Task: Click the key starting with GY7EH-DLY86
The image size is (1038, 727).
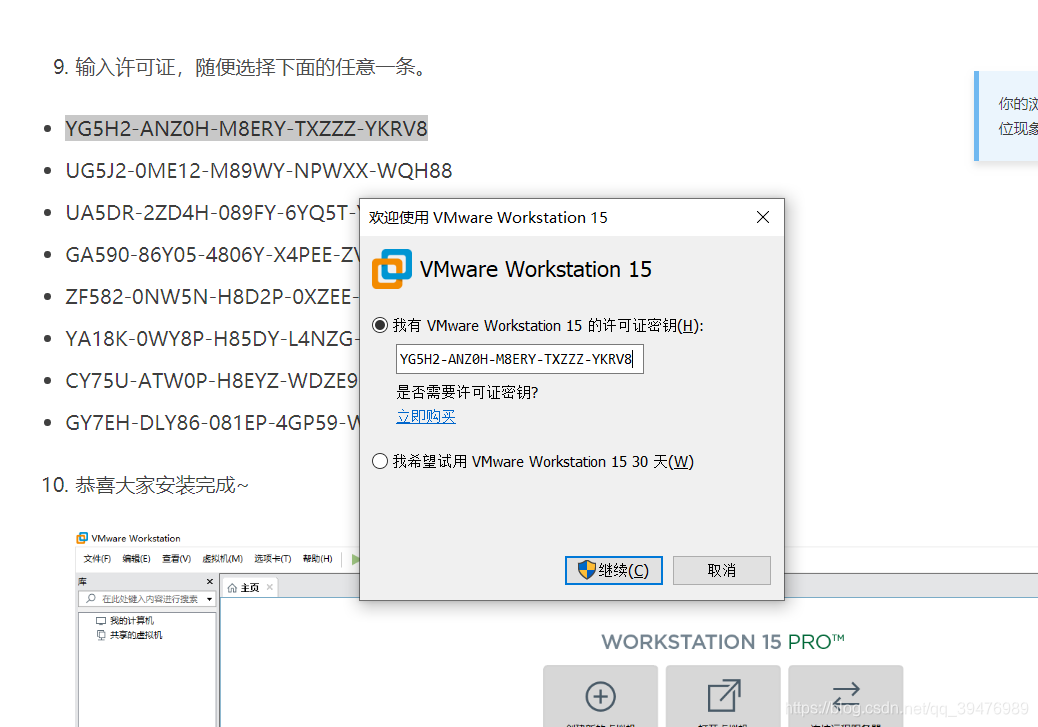Action: (x=212, y=422)
